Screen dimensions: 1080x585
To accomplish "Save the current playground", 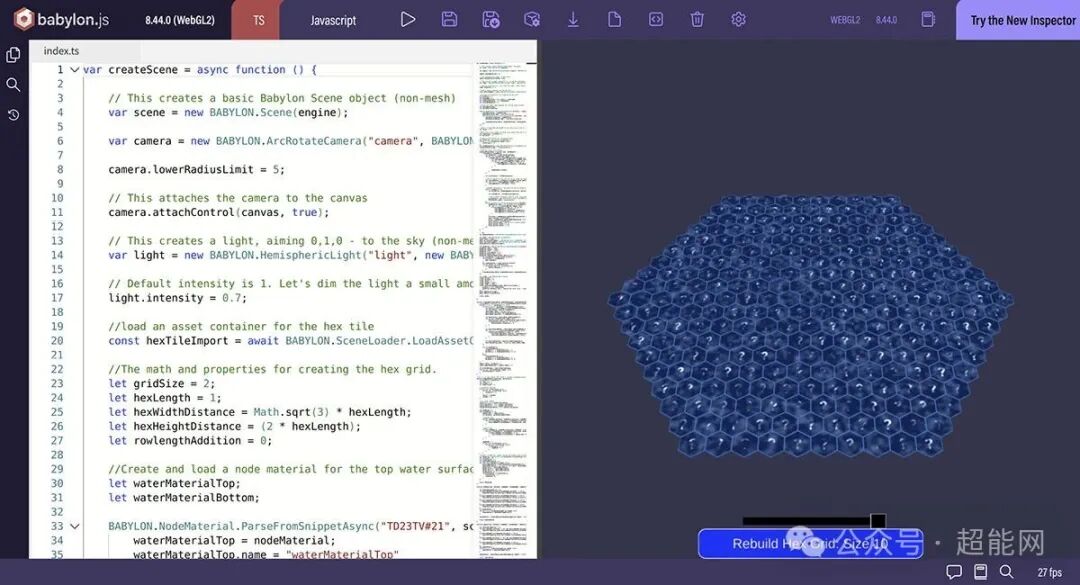I will (449, 19).
